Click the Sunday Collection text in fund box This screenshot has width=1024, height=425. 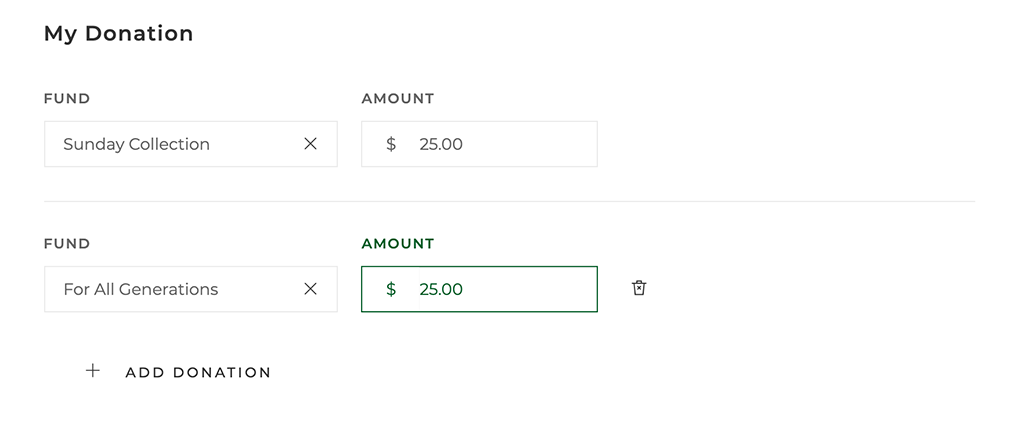coord(136,144)
